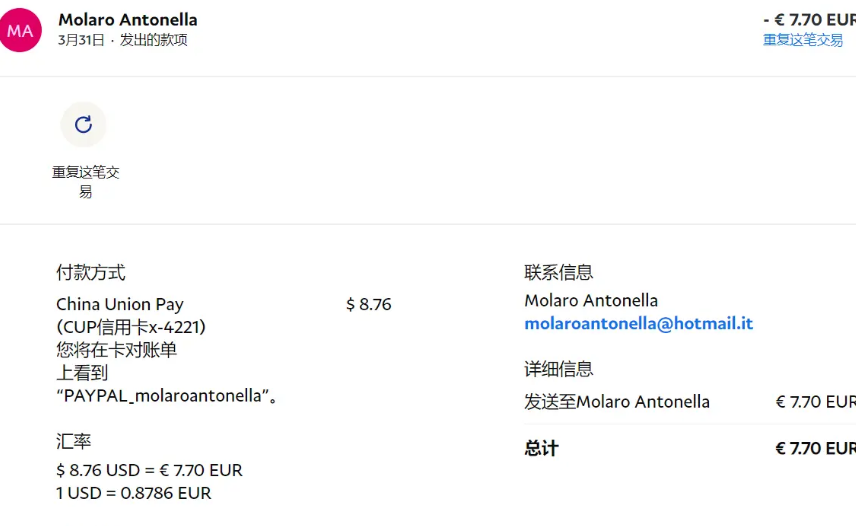This screenshot has width=856, height=526.
Task: Open the molaroantonella@hotmail.it email link
Action: click(x=638, y=324)
